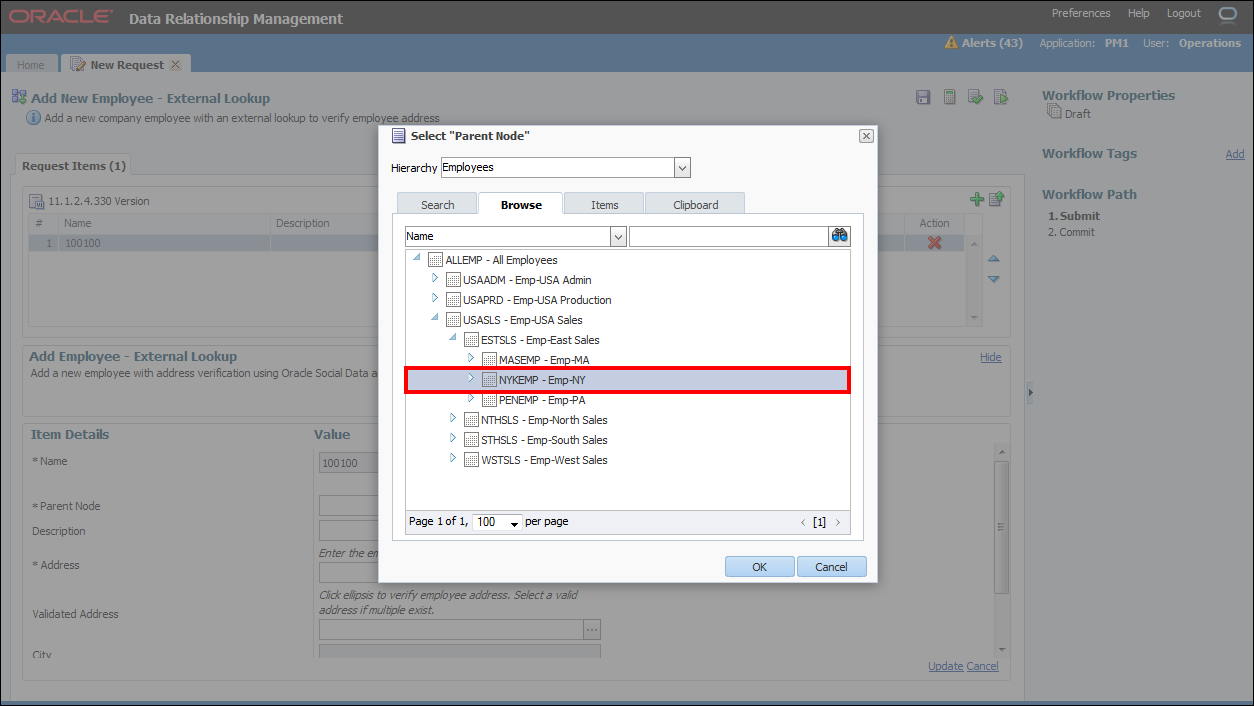Click the Validated Address ellipsis button
The image size is (1254, 706).
pos(592,629)
